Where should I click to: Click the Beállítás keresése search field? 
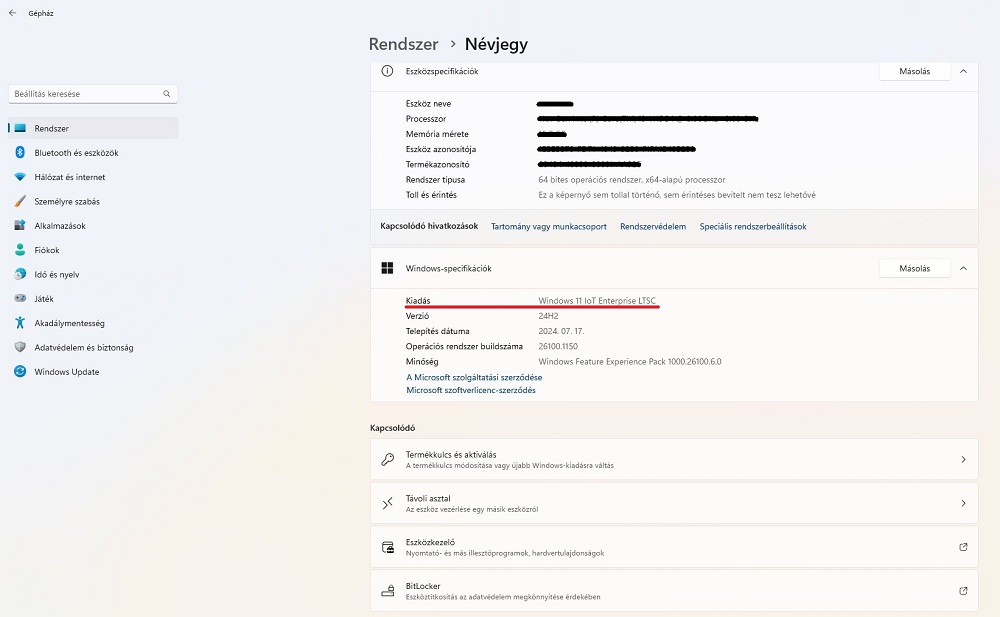pos(93,94)
